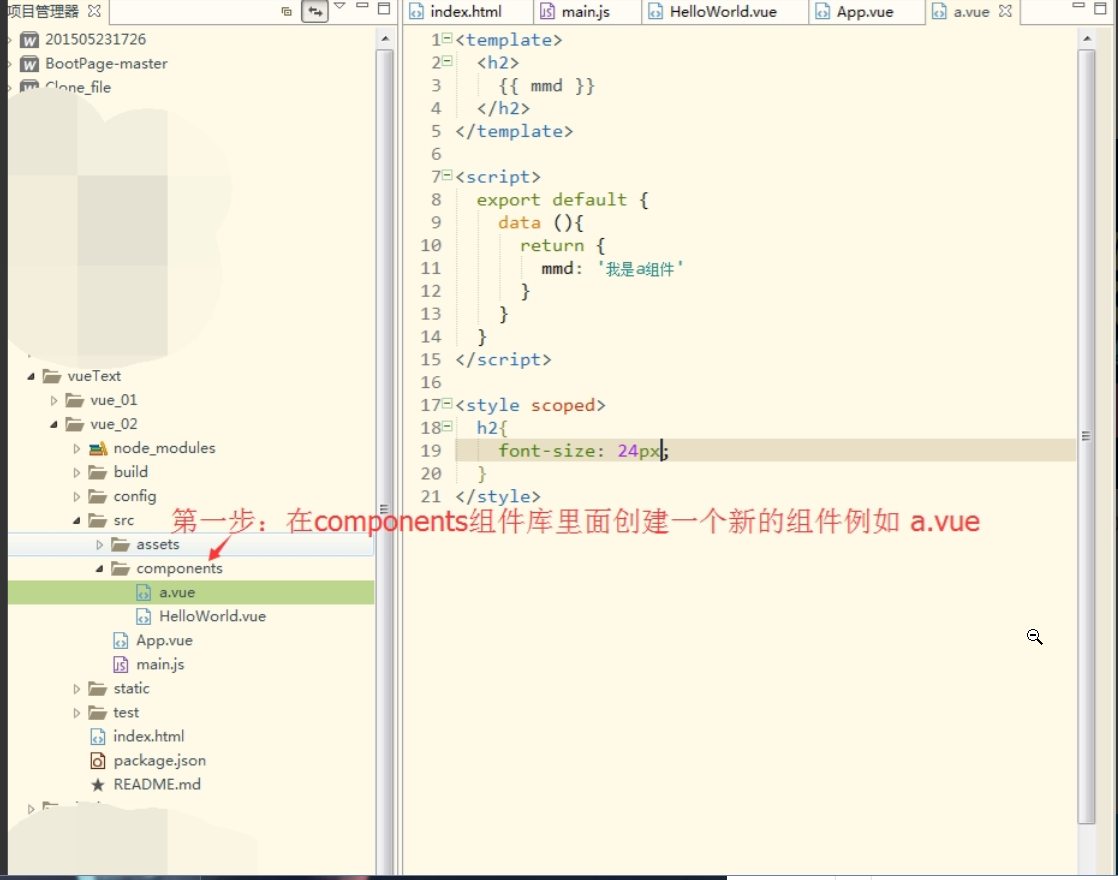Select the BootPage-master project

pyautogui.click(x=106, y=63)
